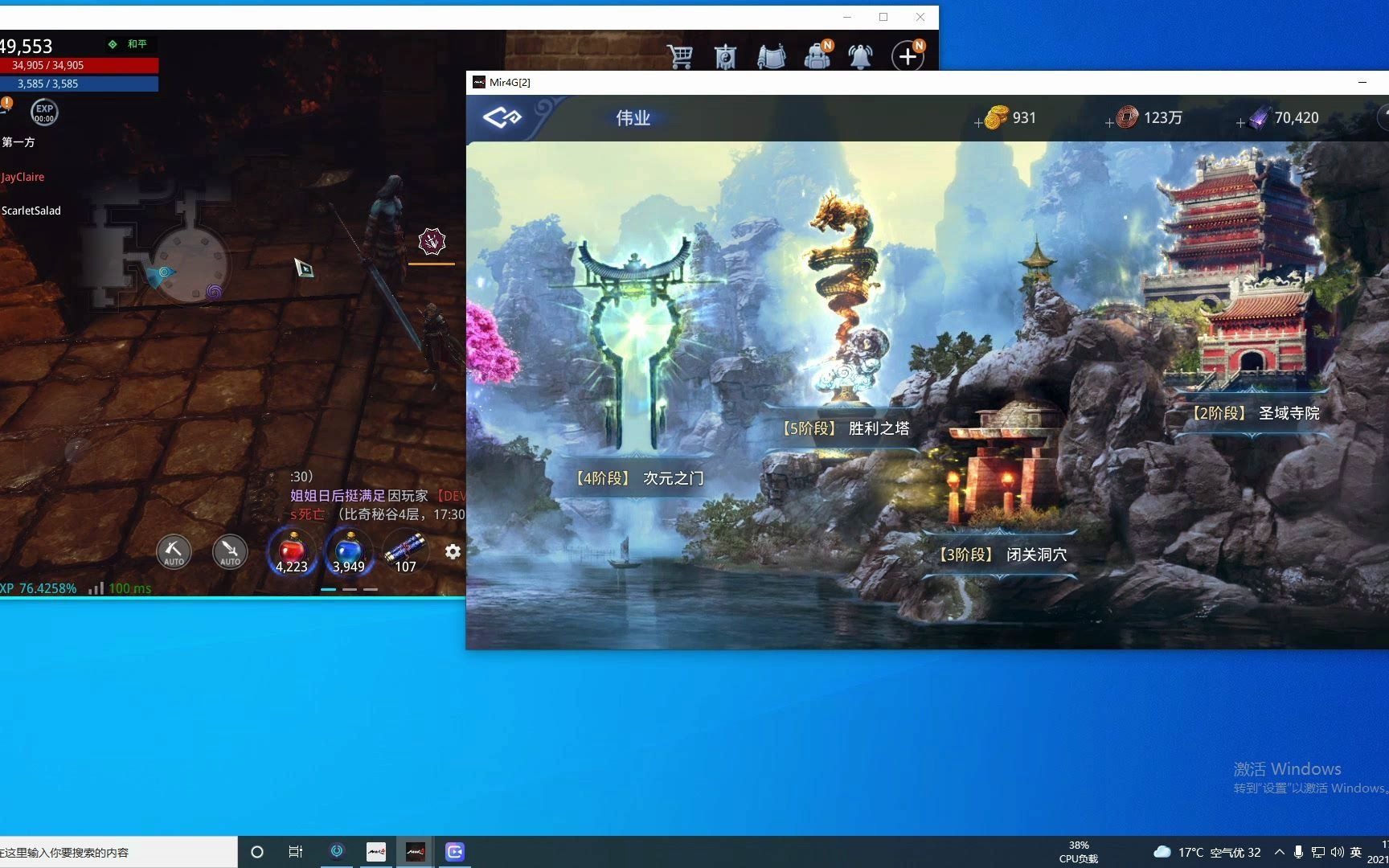Click the Windows taskbar search box

[x=118, y=852]
